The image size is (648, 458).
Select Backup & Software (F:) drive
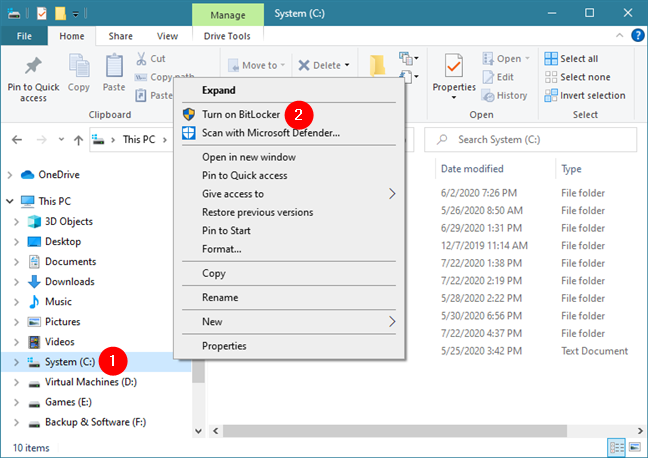click(95, 422)
